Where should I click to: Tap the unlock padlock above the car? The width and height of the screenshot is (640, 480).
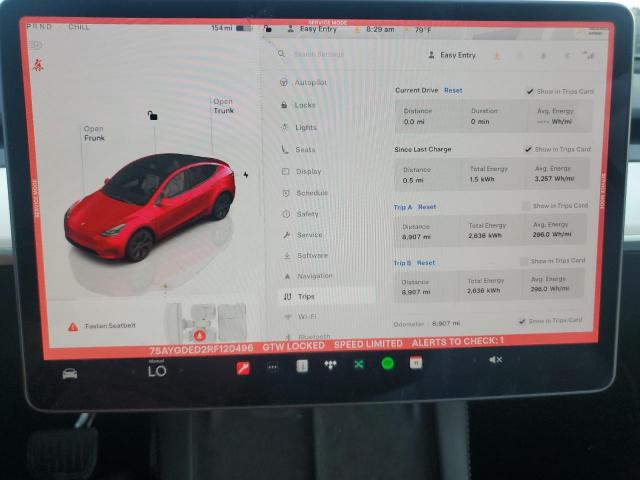pyautogui.click(x=152, y=116)
